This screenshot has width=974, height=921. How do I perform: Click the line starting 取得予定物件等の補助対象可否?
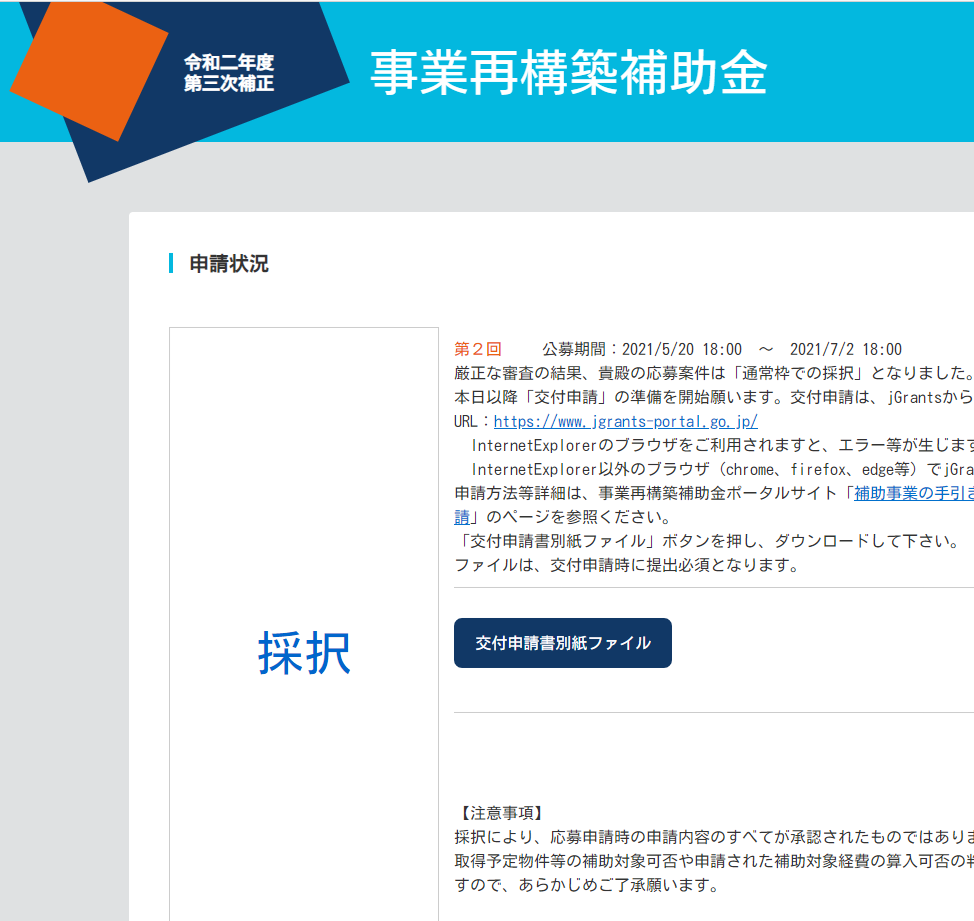pyautogui.click(x=714, y=861)
